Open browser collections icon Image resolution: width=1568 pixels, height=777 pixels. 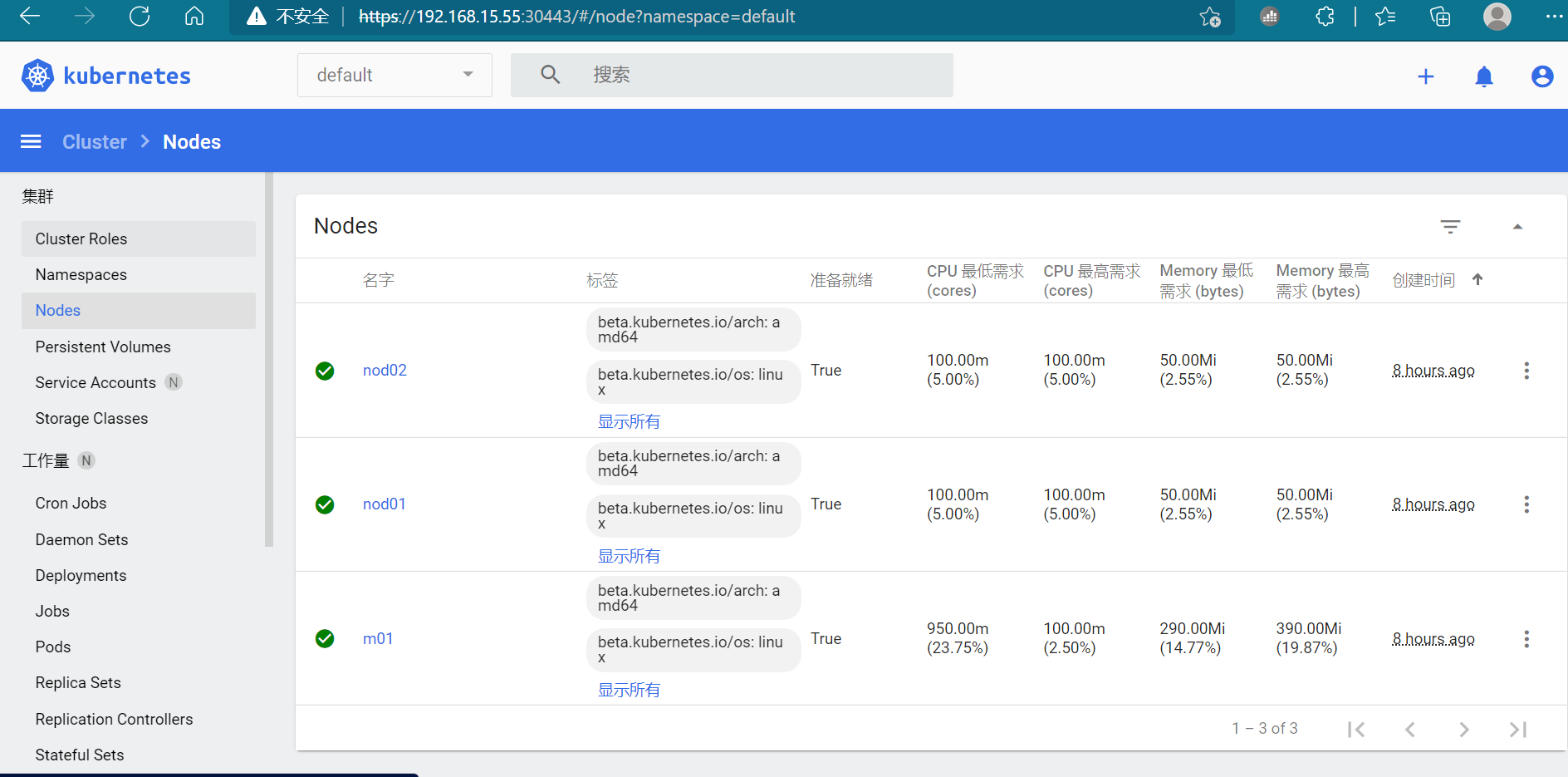(1440, 17)
